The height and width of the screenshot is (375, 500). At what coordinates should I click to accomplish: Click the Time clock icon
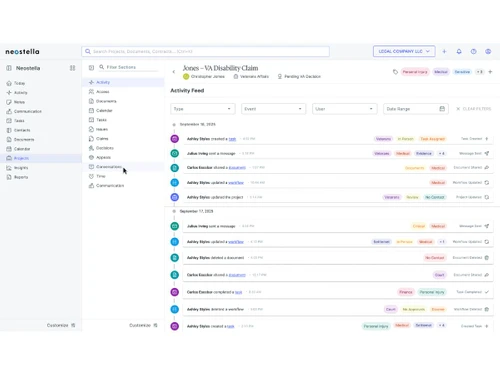(x=91, y=176)
